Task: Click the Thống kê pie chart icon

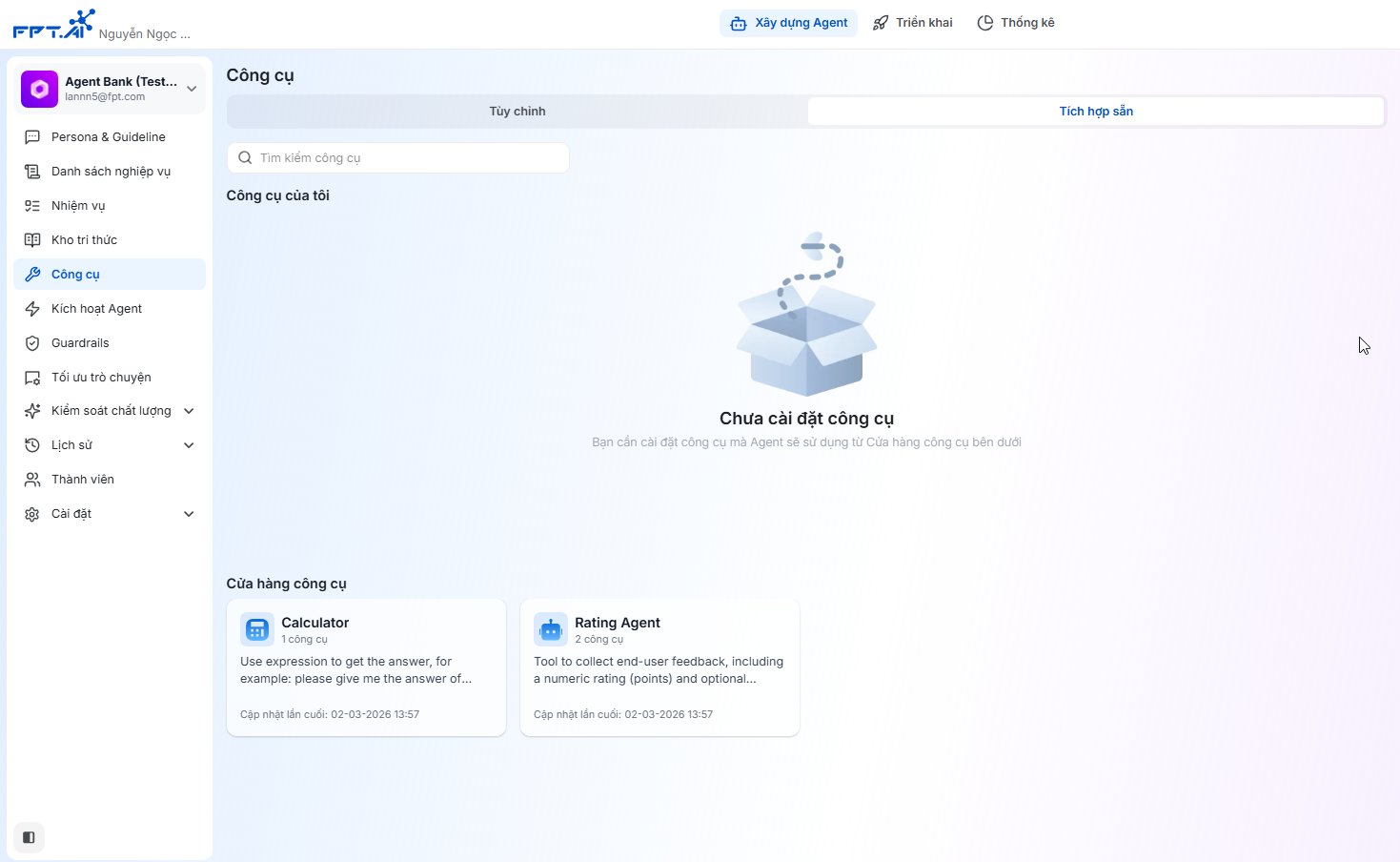Action: 985,23
